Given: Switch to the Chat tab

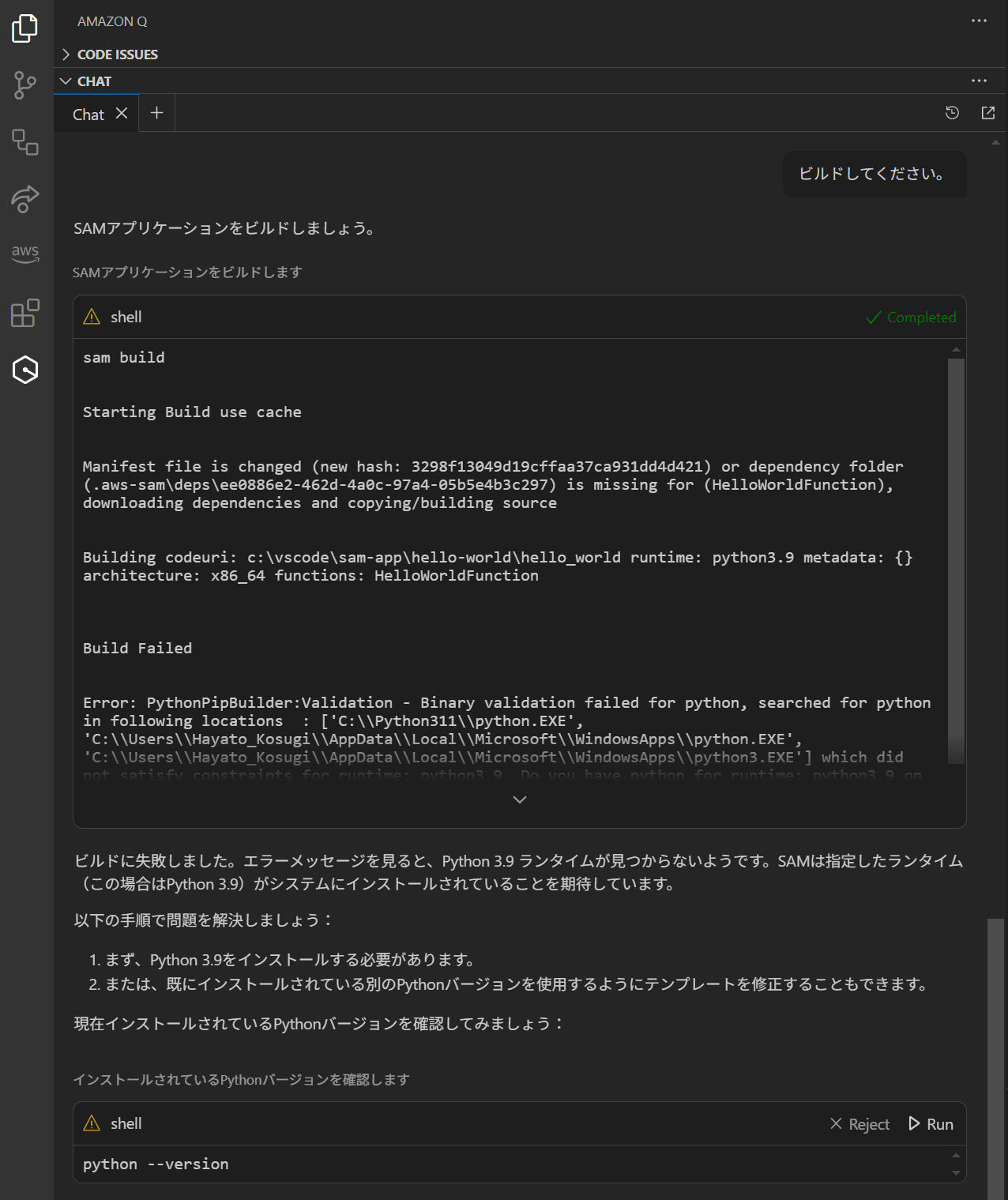Looking at the screenshot, I should pos(88,115).
